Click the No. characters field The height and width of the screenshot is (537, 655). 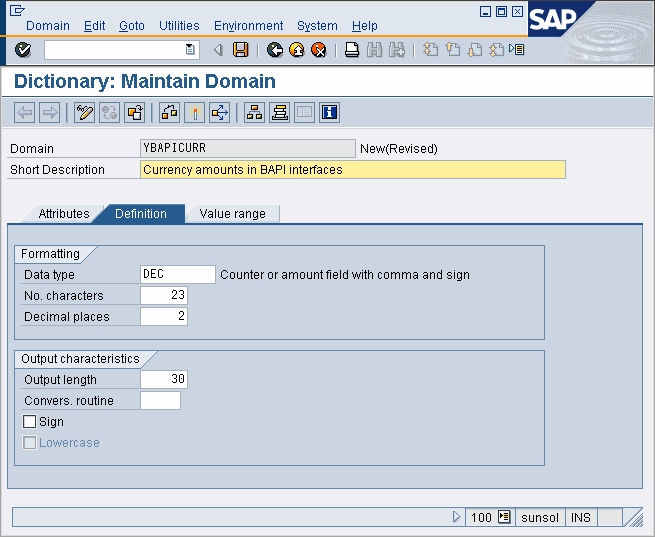[x=164, y=295]
